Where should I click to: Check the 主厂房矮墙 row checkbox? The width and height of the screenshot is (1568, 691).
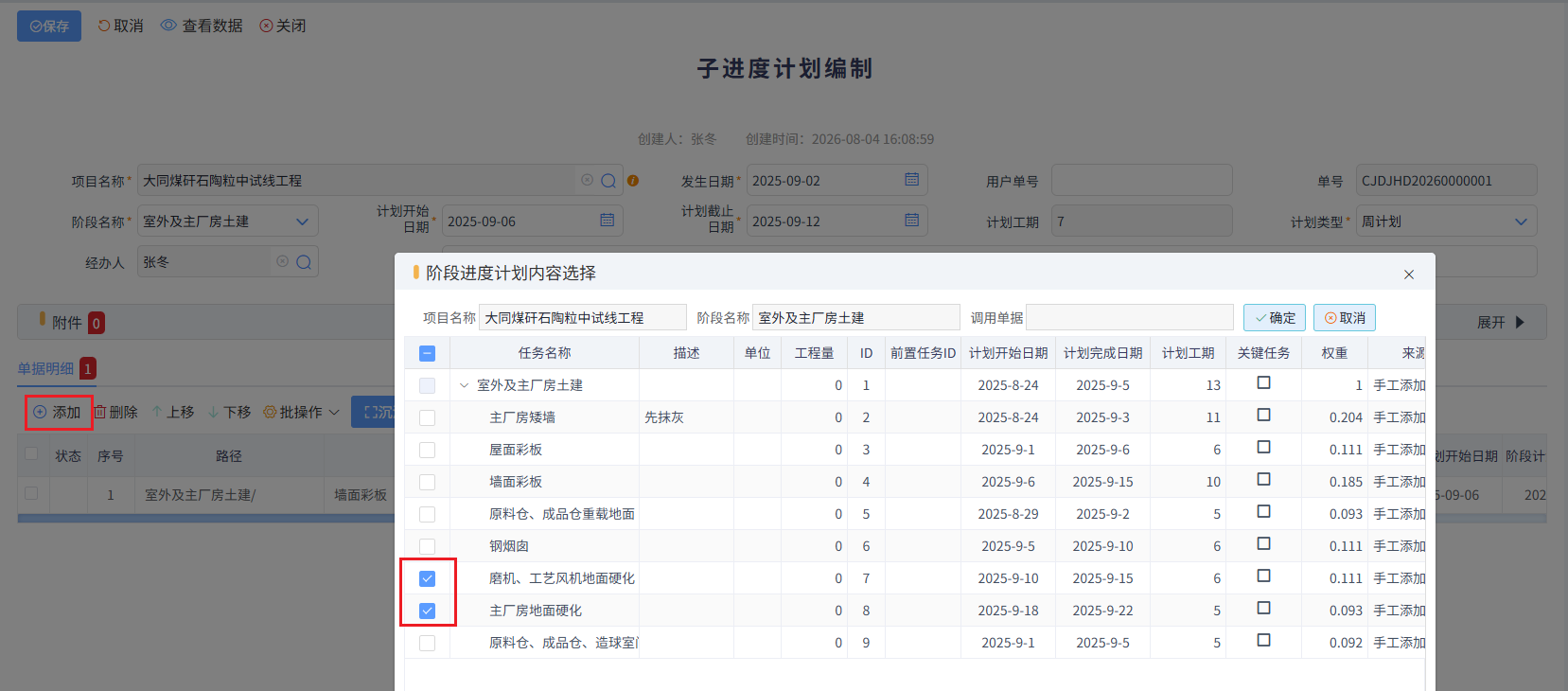[427, 417]
